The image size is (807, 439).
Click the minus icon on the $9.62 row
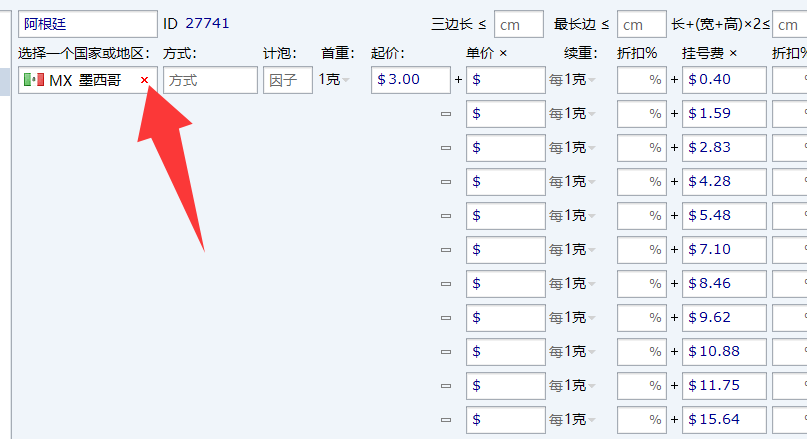446,318
